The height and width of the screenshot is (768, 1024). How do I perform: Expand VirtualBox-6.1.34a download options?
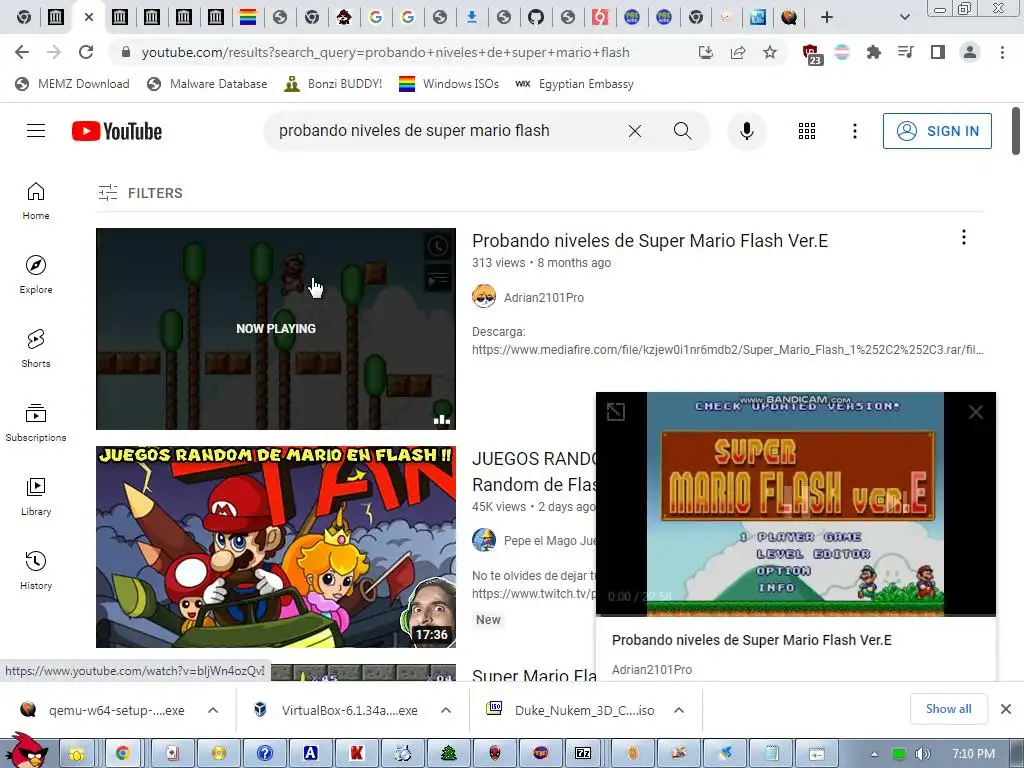pyautogui.click(x=445, y=710)
